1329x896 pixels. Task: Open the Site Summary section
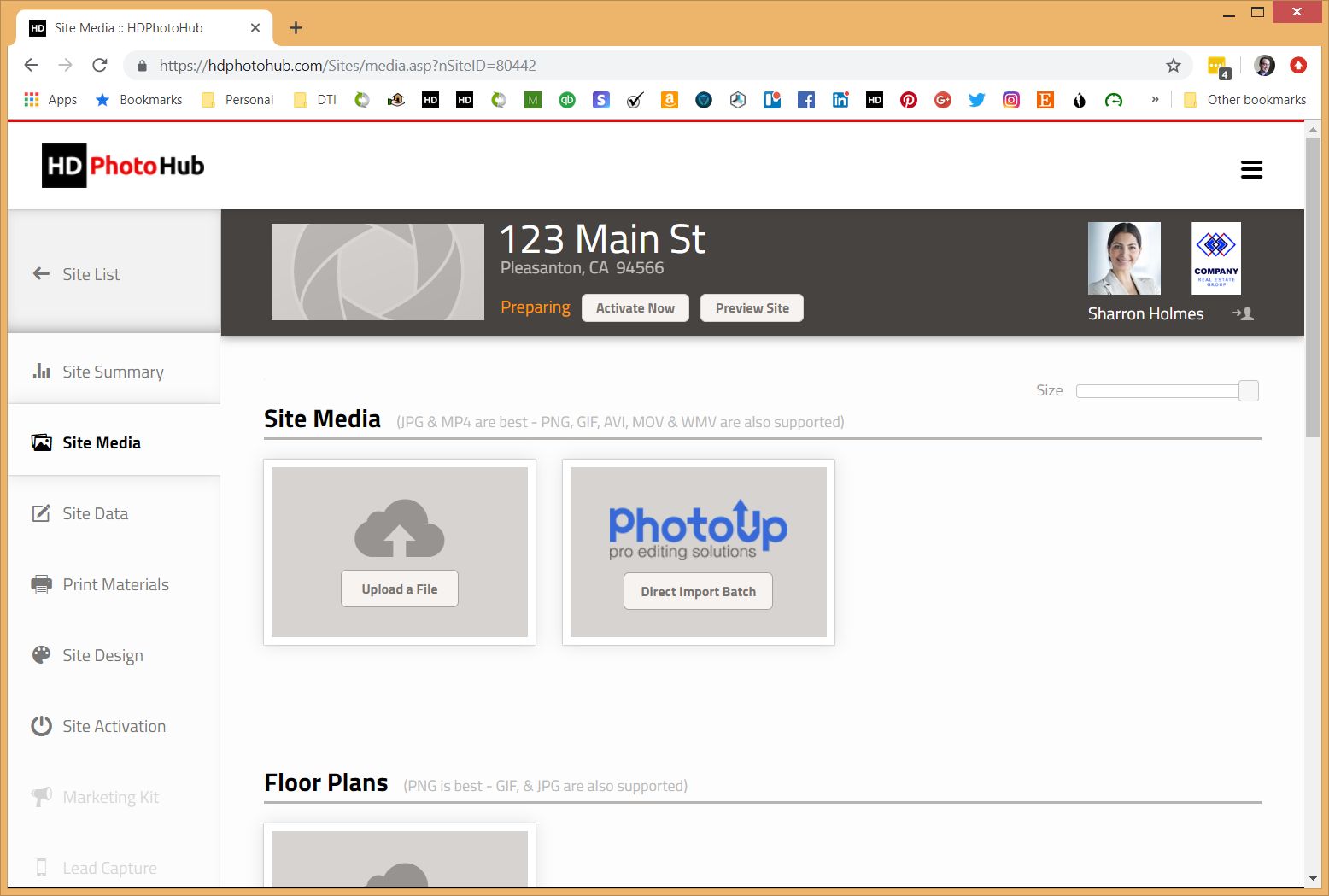114,372
